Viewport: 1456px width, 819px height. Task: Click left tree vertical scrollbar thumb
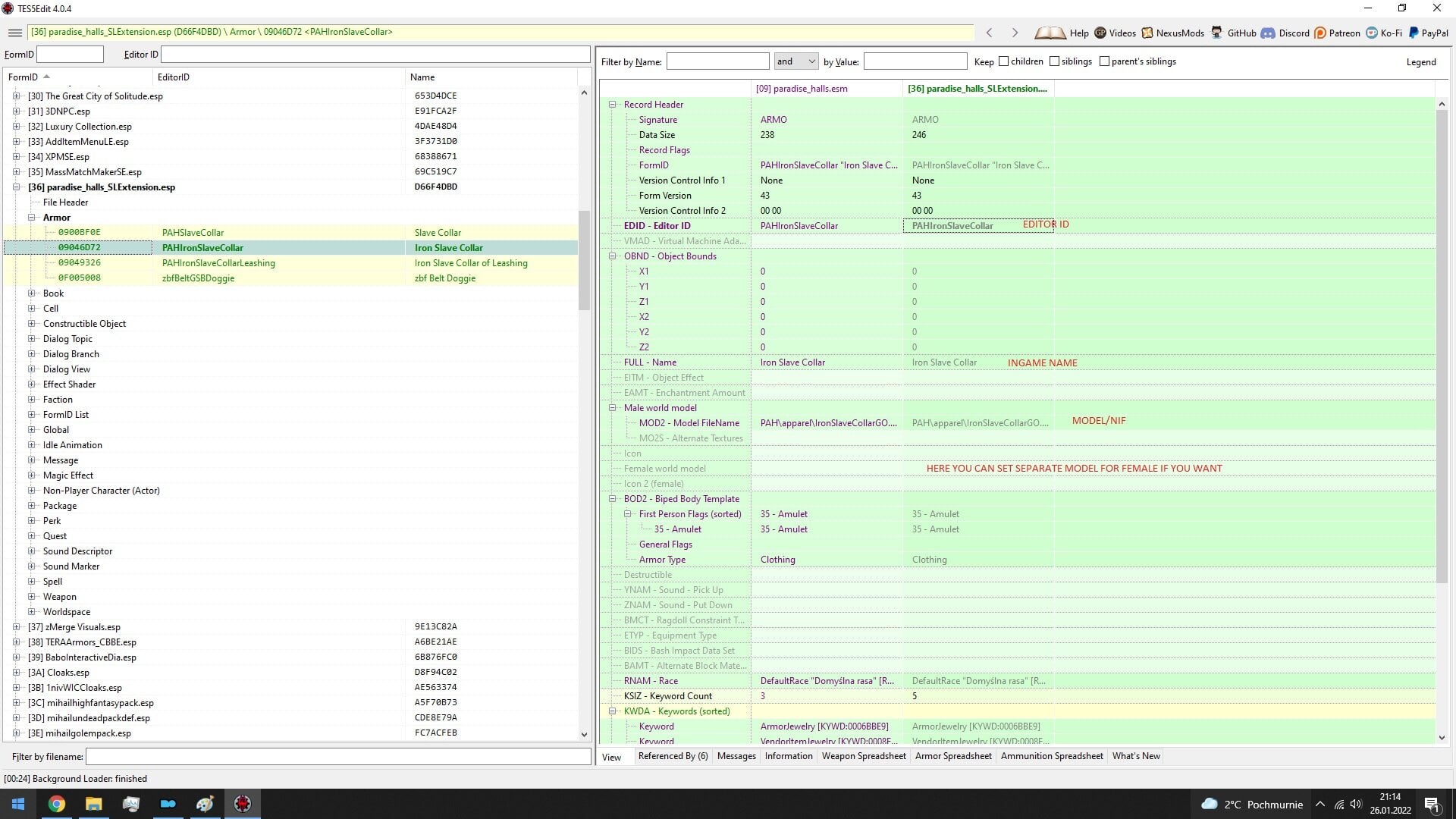584,260
